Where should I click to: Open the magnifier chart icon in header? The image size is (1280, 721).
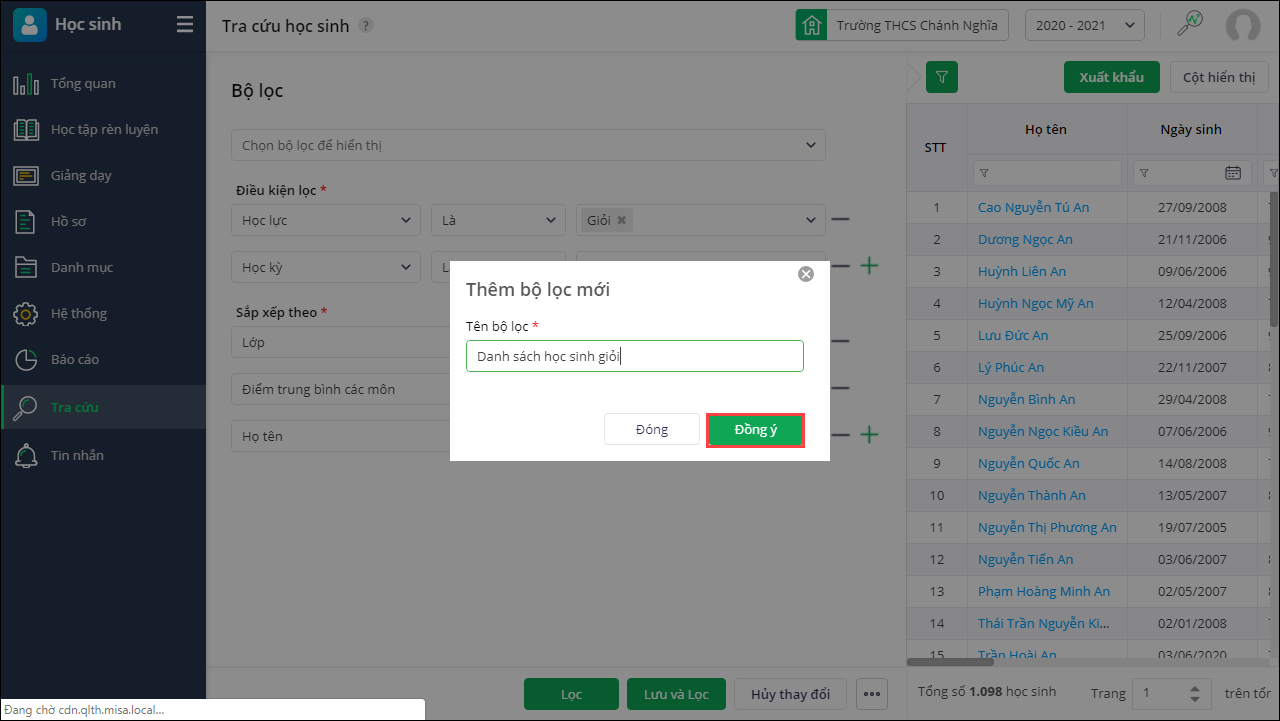pos(1190,25)
